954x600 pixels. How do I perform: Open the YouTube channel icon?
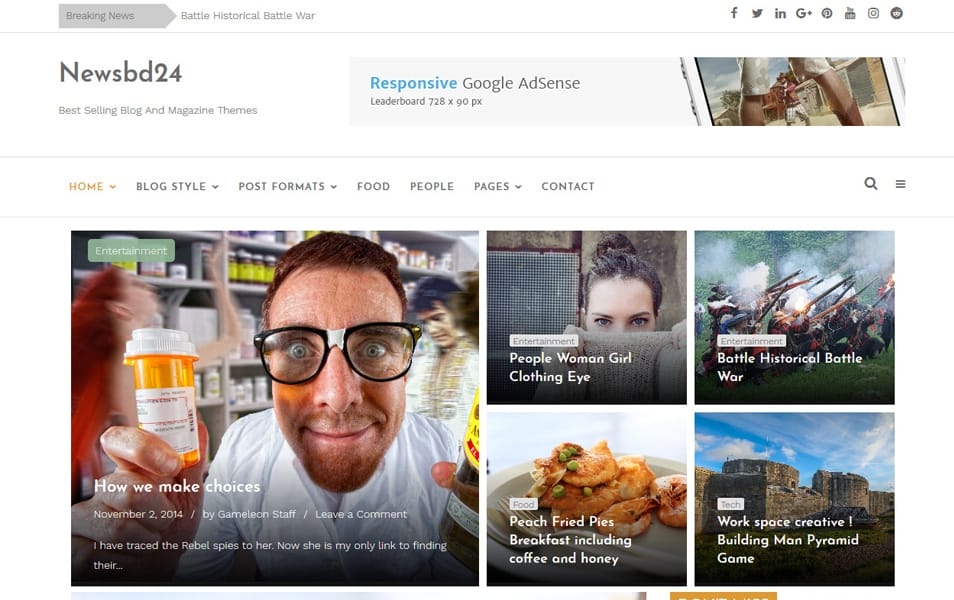(x=850, y=14)
